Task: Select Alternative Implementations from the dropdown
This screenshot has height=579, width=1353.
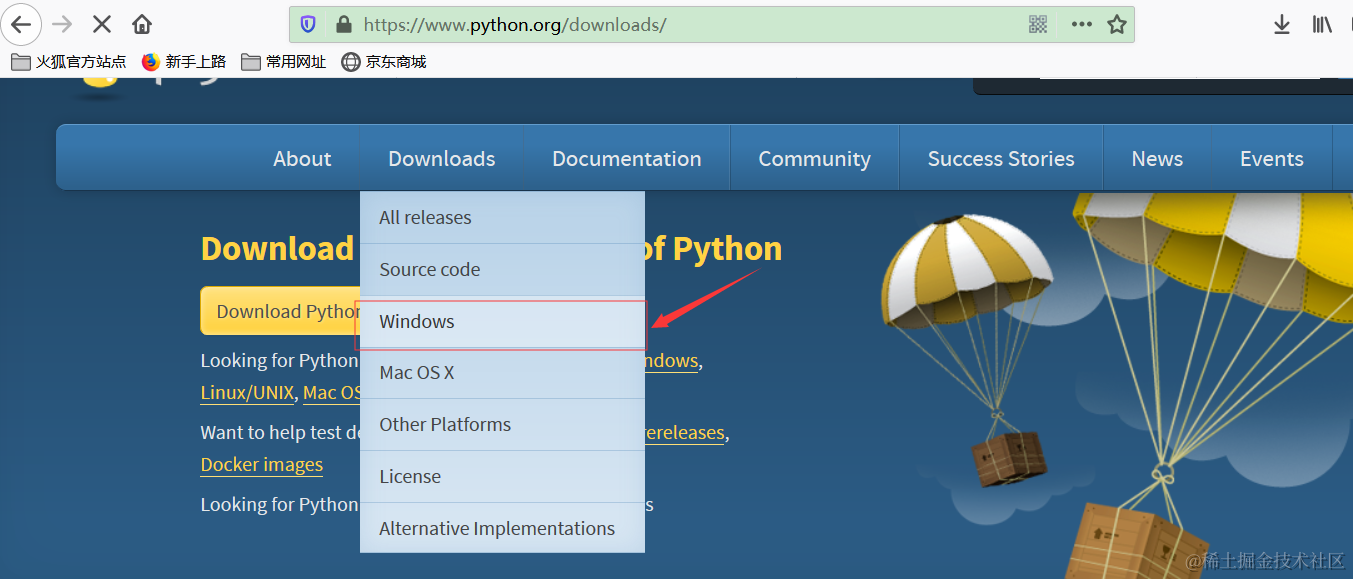Action: click(502, 528)
